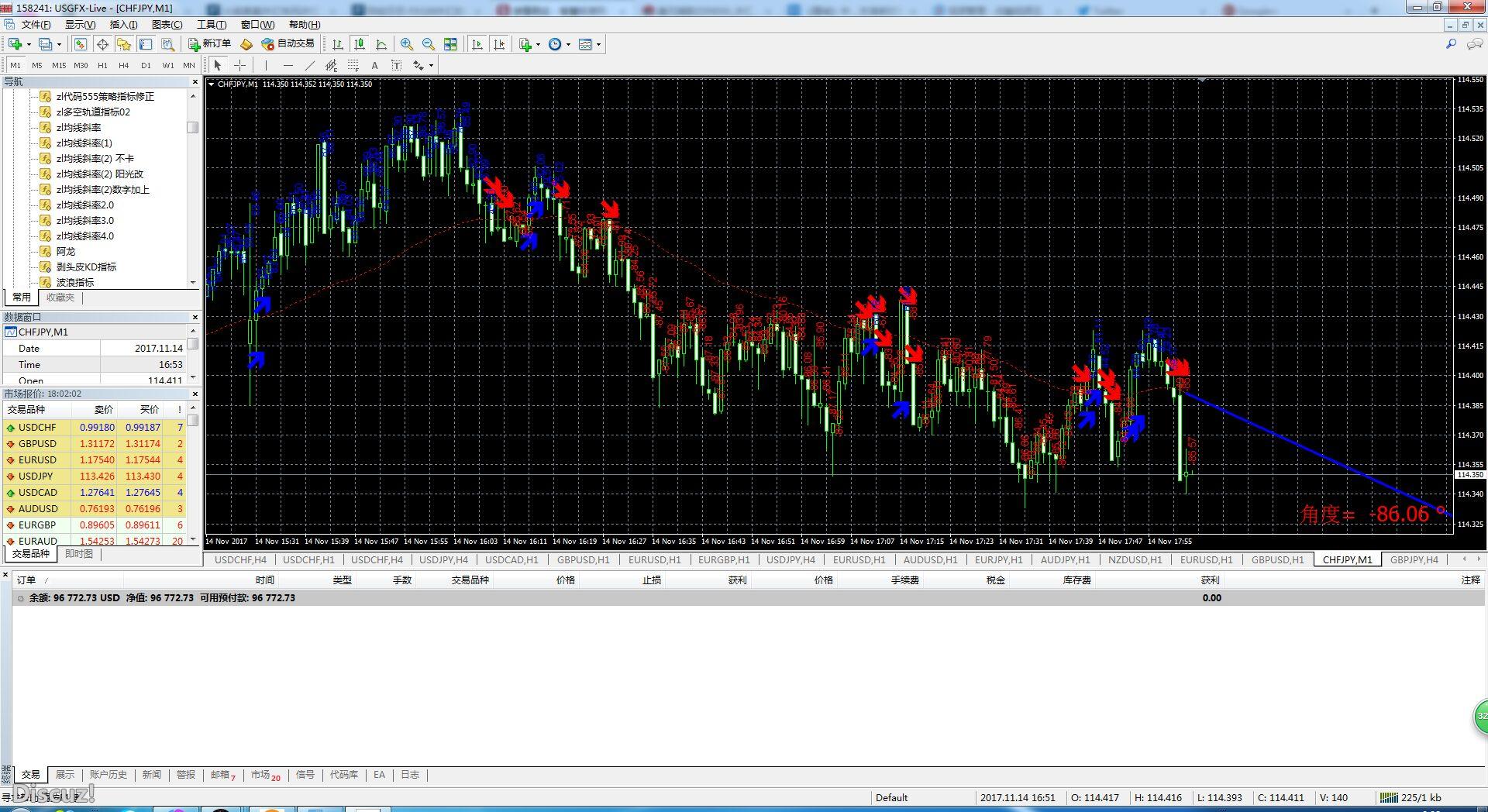Select the text label tool

pyautogui.click(x=396, y=65)
